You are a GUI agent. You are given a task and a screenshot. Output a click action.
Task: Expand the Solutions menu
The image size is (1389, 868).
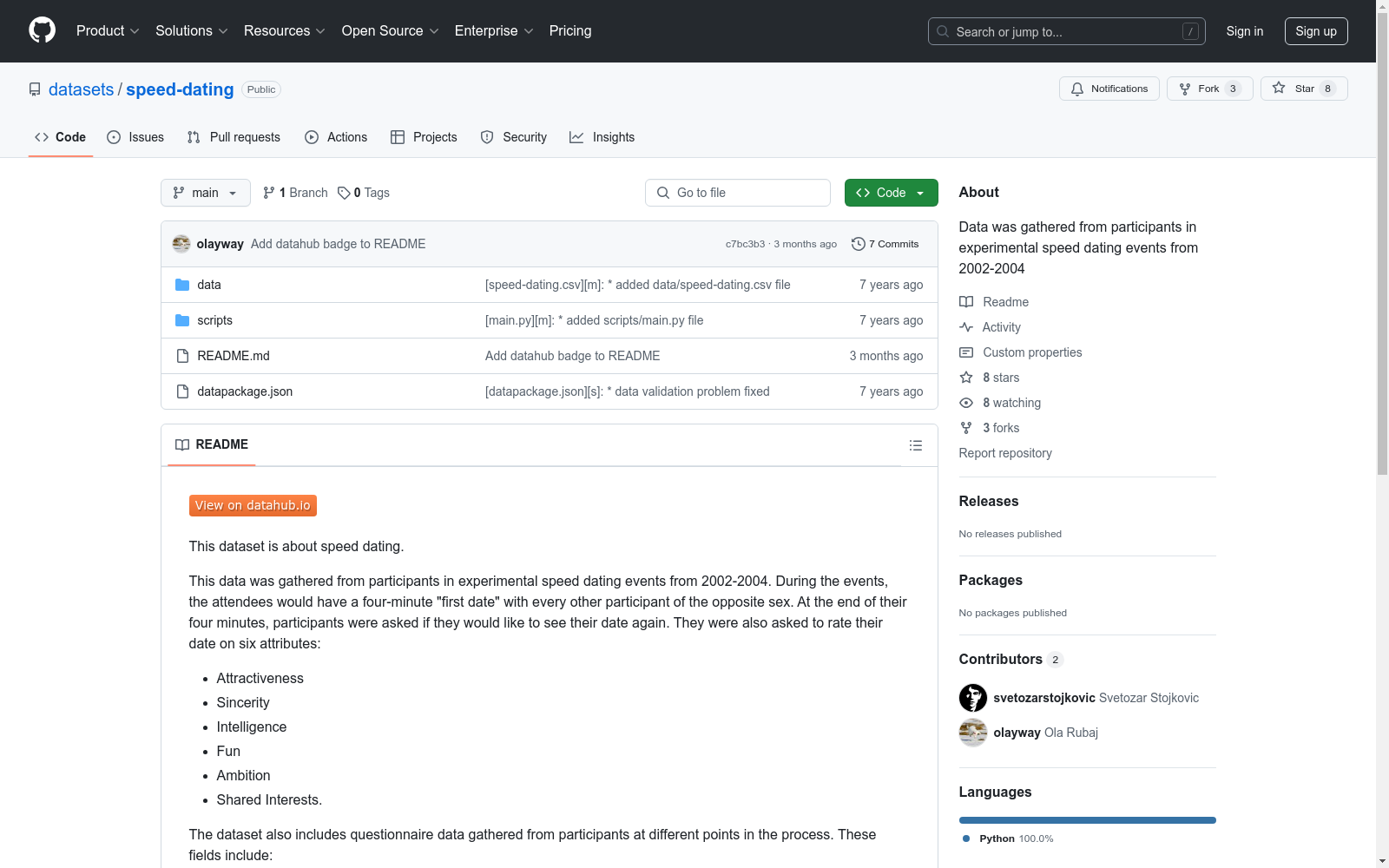[x=192, y=30]
